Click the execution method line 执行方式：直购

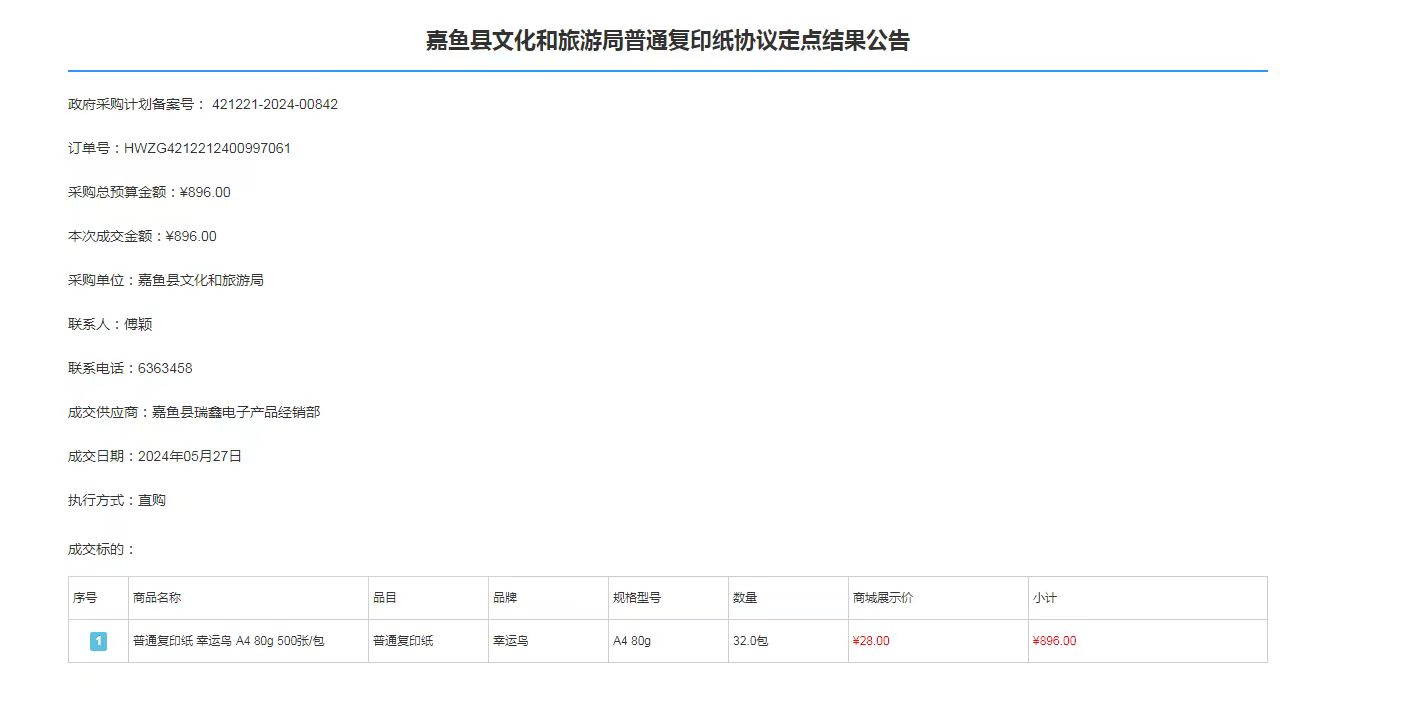pos(117,500)
